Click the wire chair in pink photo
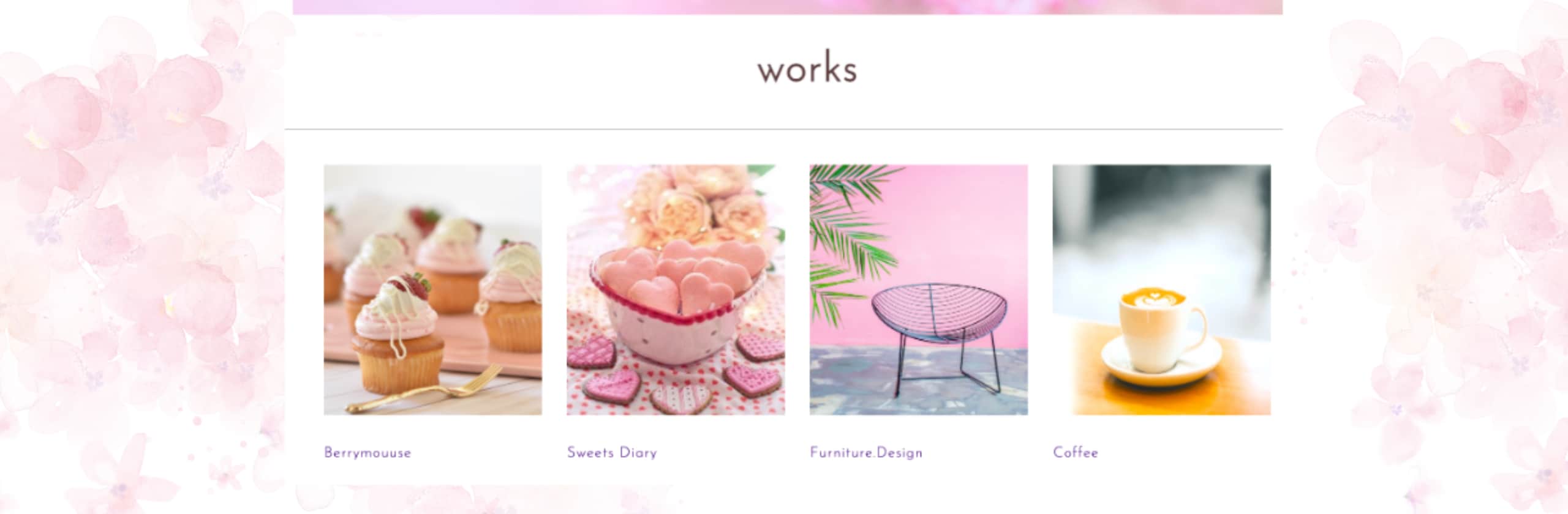1568x514 pixels. (x=938, y=337)
